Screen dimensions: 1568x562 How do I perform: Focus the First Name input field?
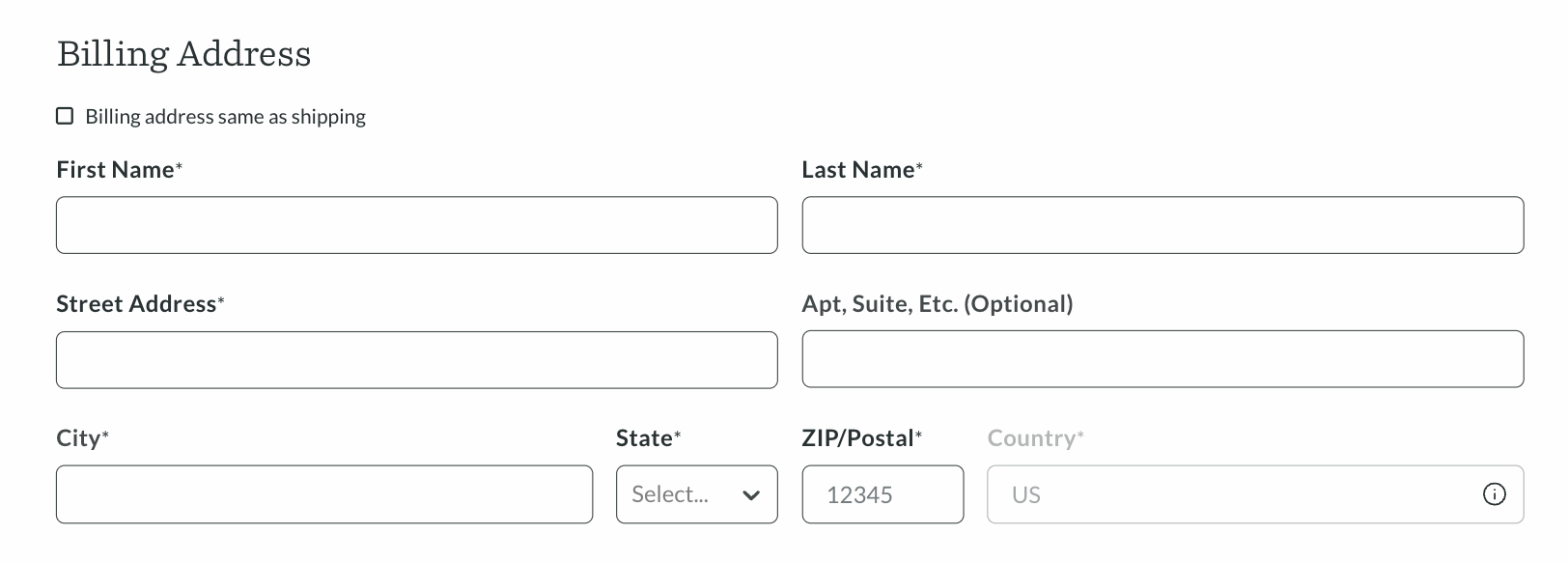pyautogui.click(x=417, y=225)
